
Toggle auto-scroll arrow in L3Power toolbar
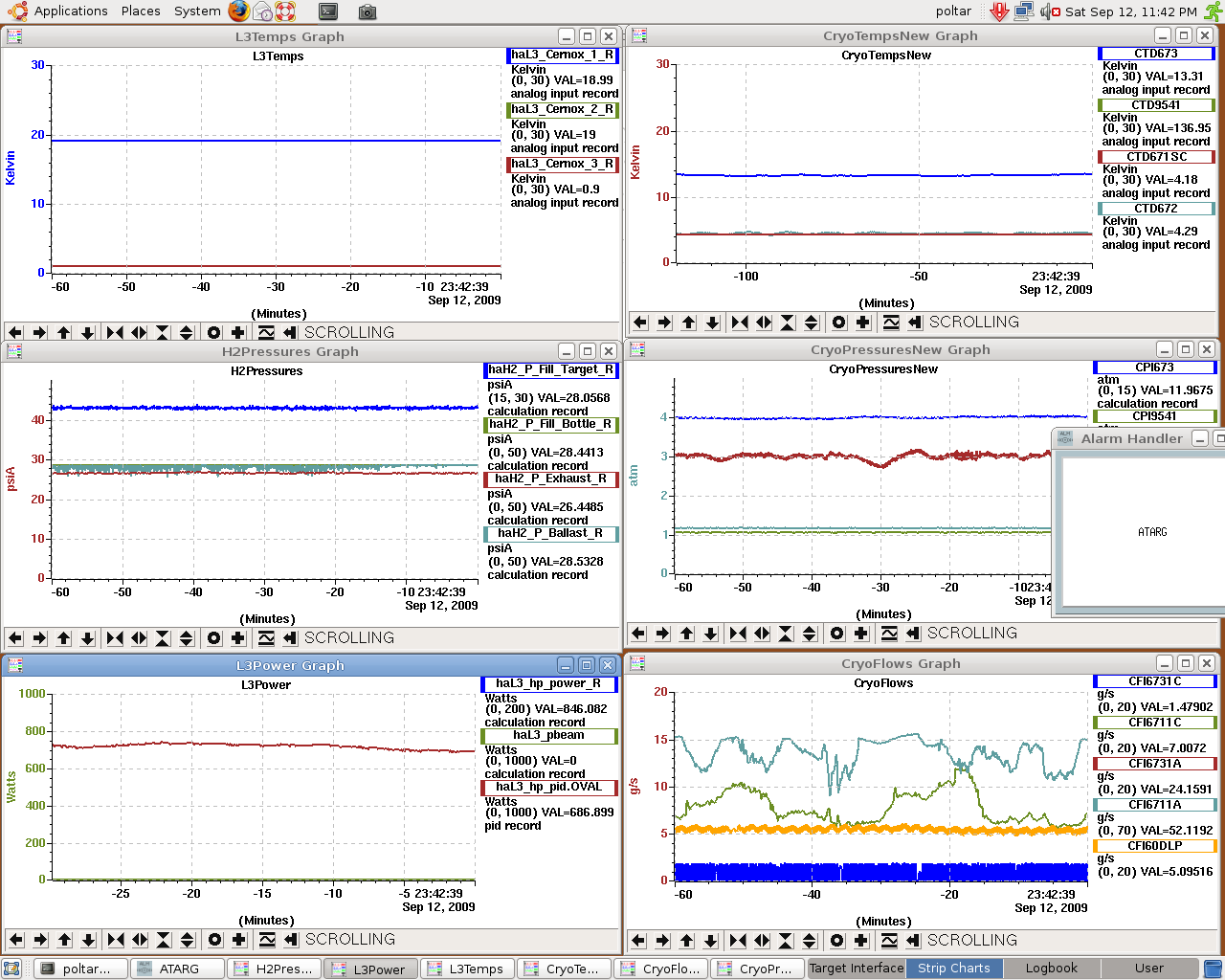click(x=291, y=940)
